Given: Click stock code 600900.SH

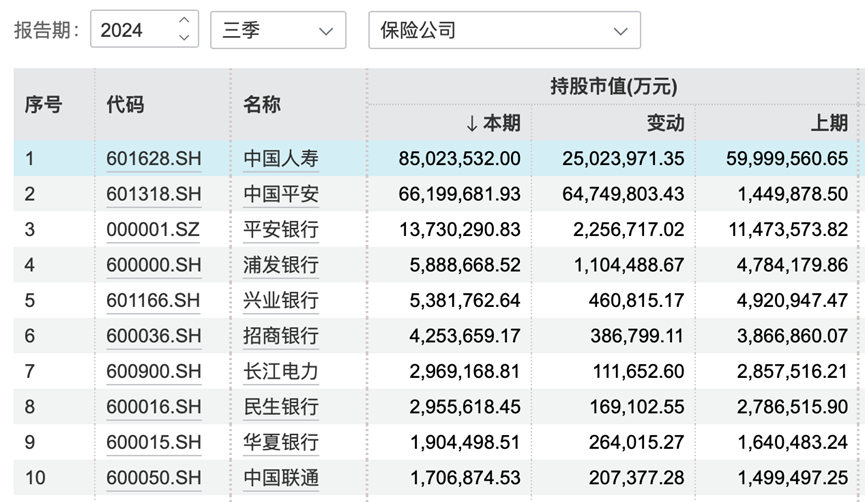Looking at the screenshot, I should (x=153, y=371).
